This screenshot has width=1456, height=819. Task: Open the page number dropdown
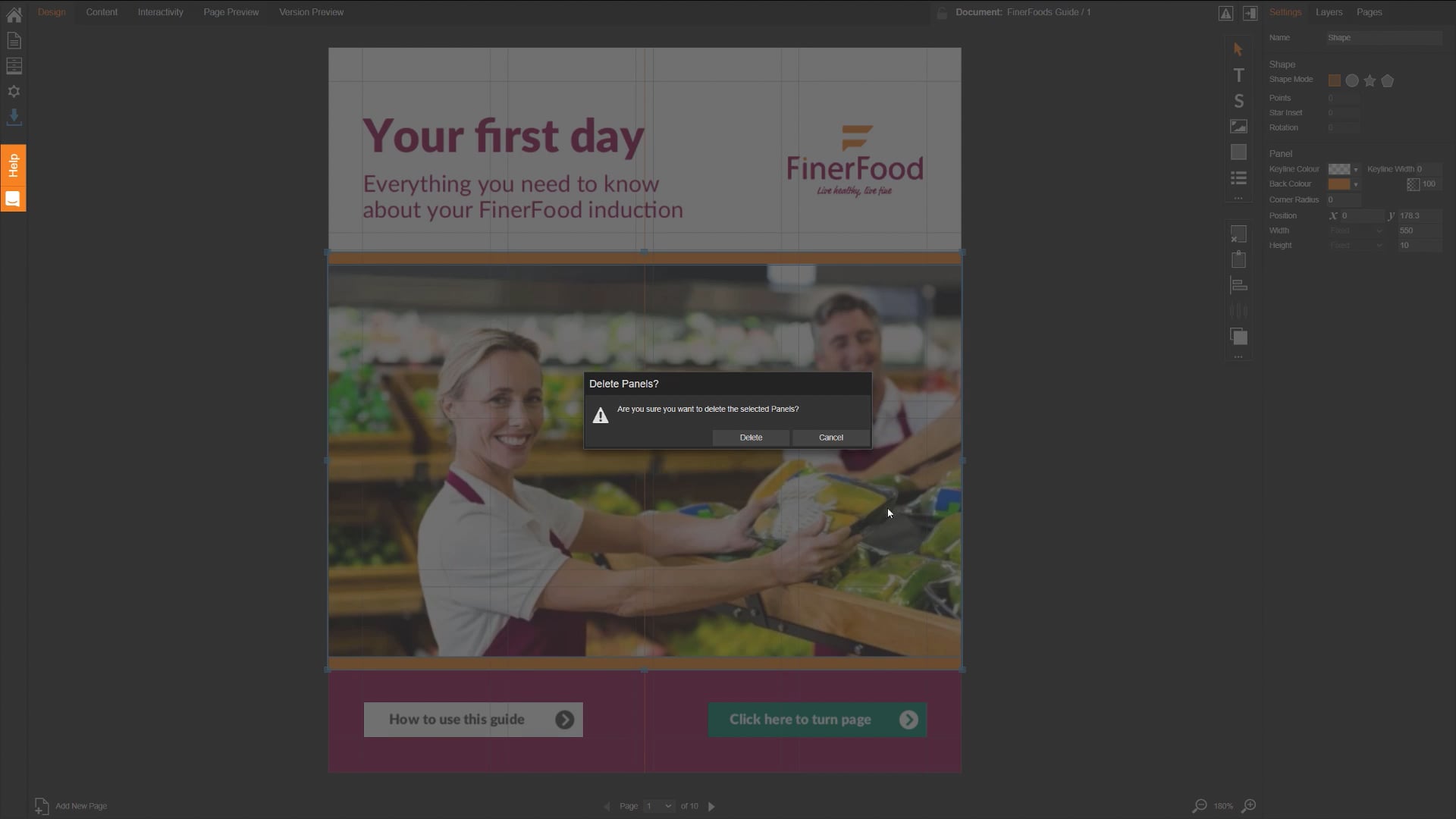658,806
